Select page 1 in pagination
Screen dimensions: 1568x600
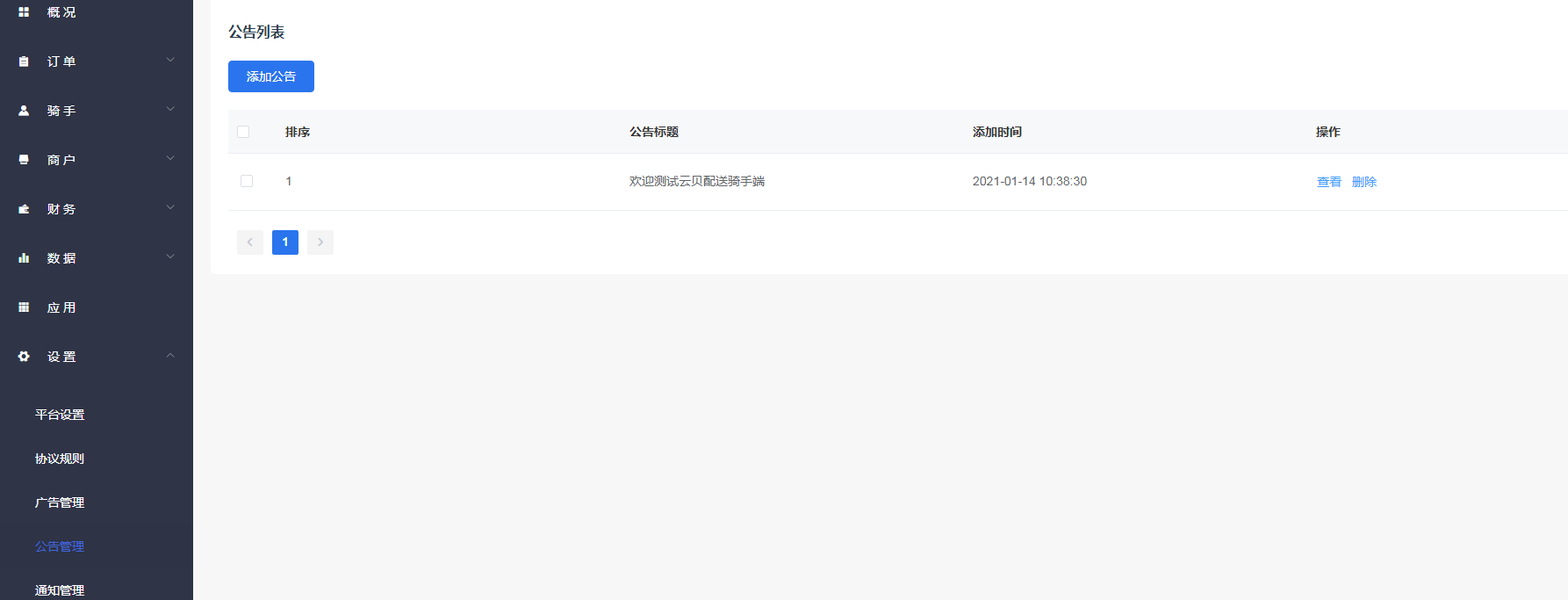(285, 242)
